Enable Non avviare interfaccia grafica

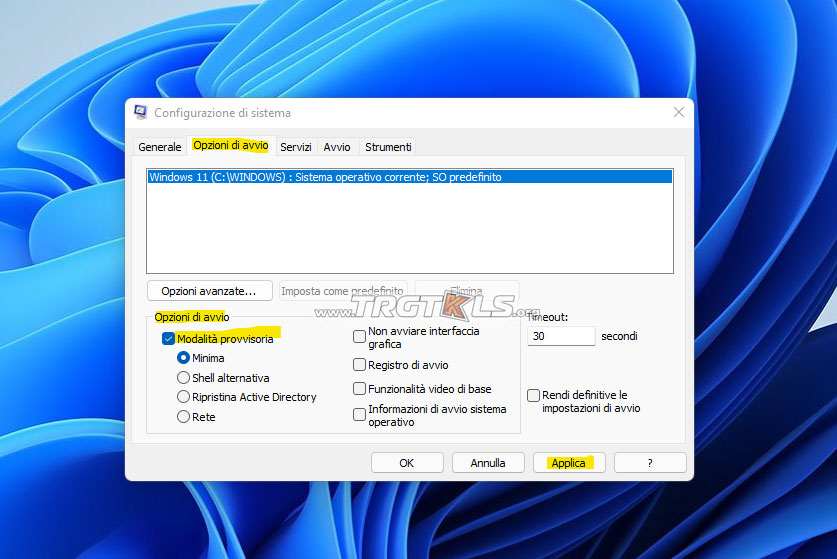coord(360,337)
